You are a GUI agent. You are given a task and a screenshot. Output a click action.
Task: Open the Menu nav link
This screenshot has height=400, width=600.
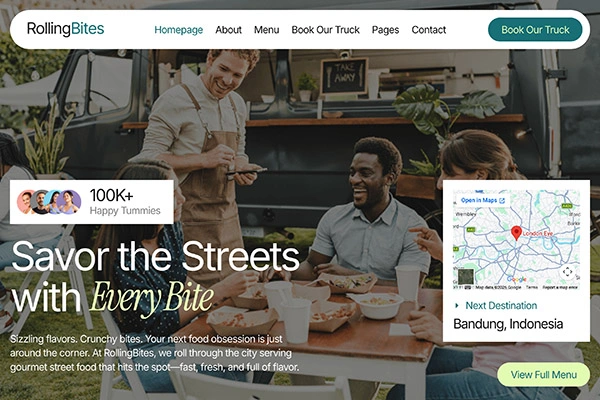pyautogui.click(x=267, y=30)
